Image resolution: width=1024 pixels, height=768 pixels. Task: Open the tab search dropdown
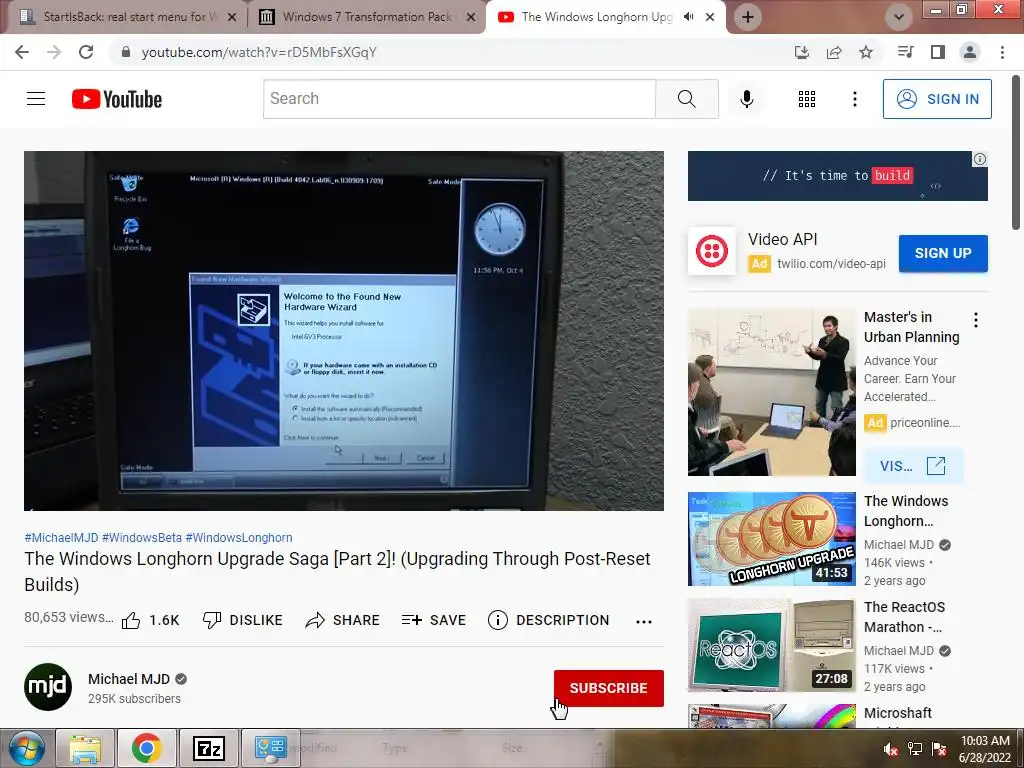[x=899, y=17]
